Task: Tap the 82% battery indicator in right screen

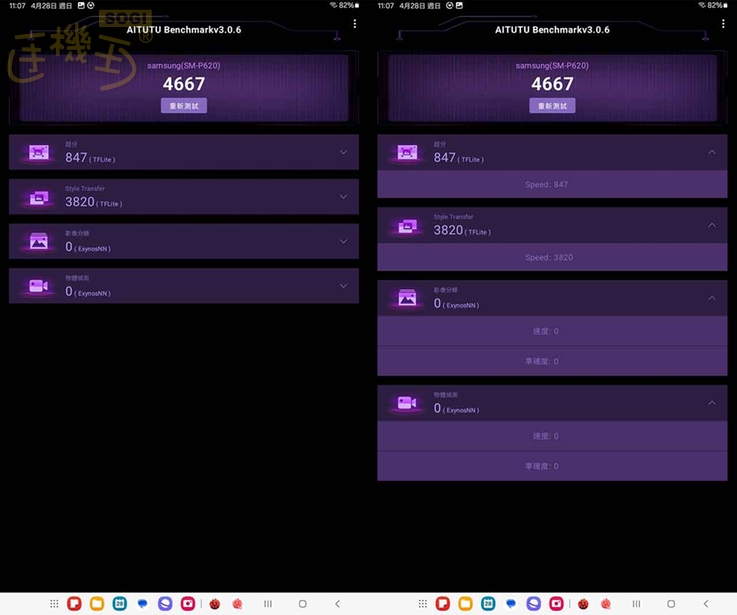Action: (717, 5)
